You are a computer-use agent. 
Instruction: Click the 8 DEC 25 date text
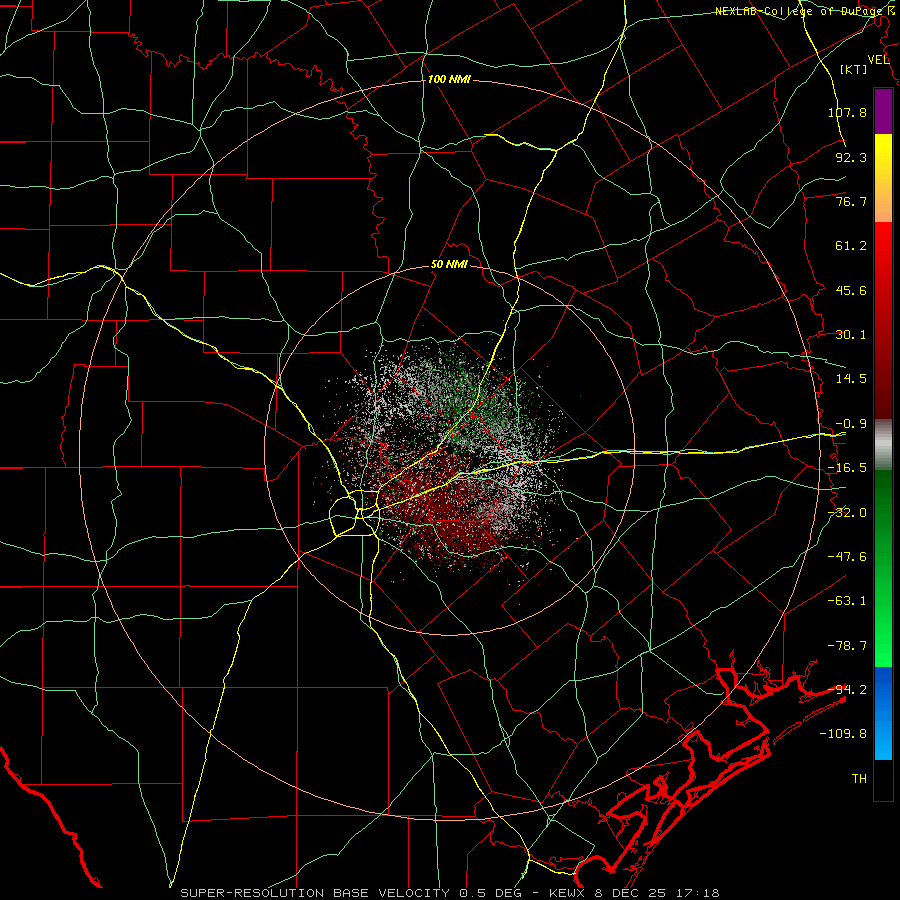629,893
